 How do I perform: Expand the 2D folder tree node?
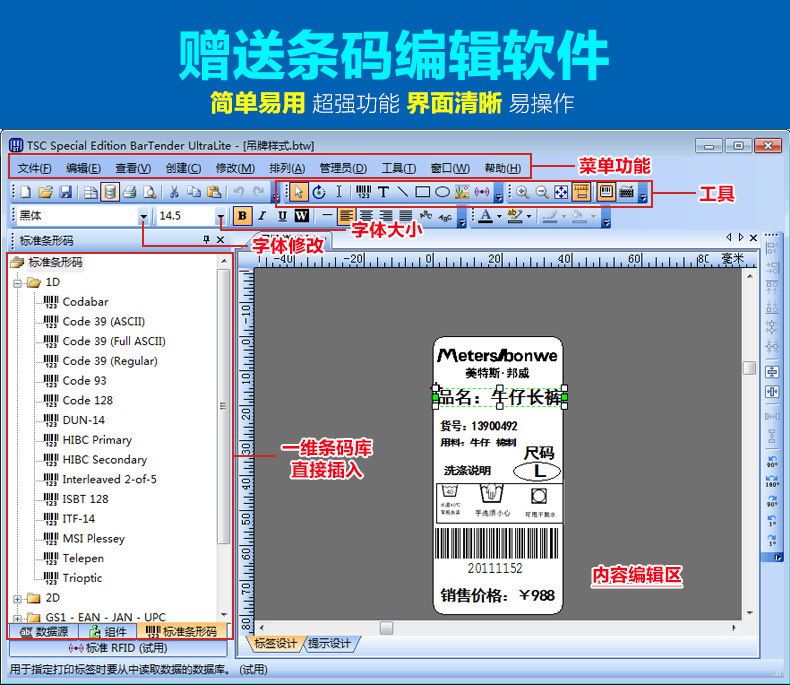pos(18,599)
